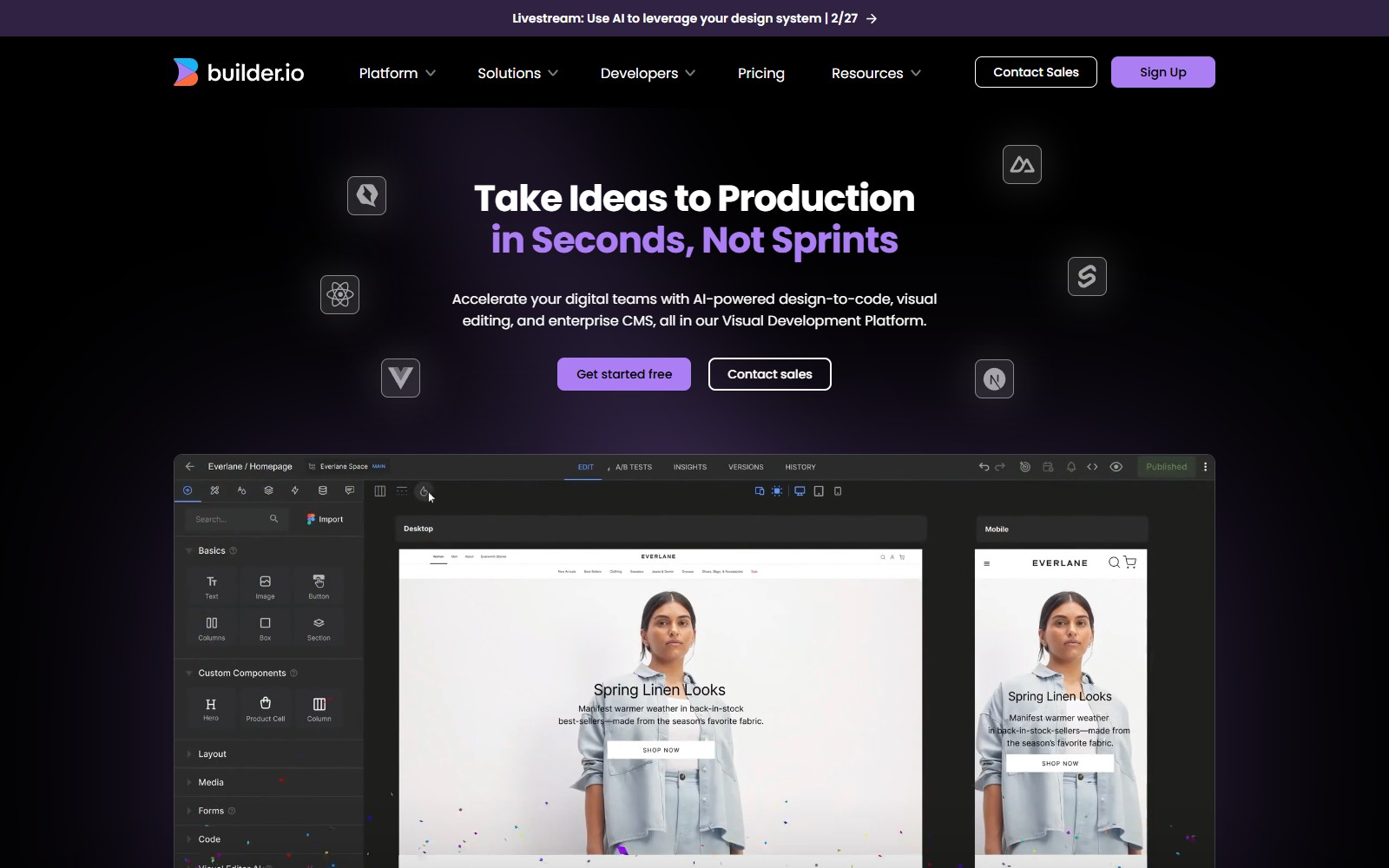Viewport: 1389px width, 868px height.
Task: Click the Import from Figma button
Action: [x=326, y=519]
